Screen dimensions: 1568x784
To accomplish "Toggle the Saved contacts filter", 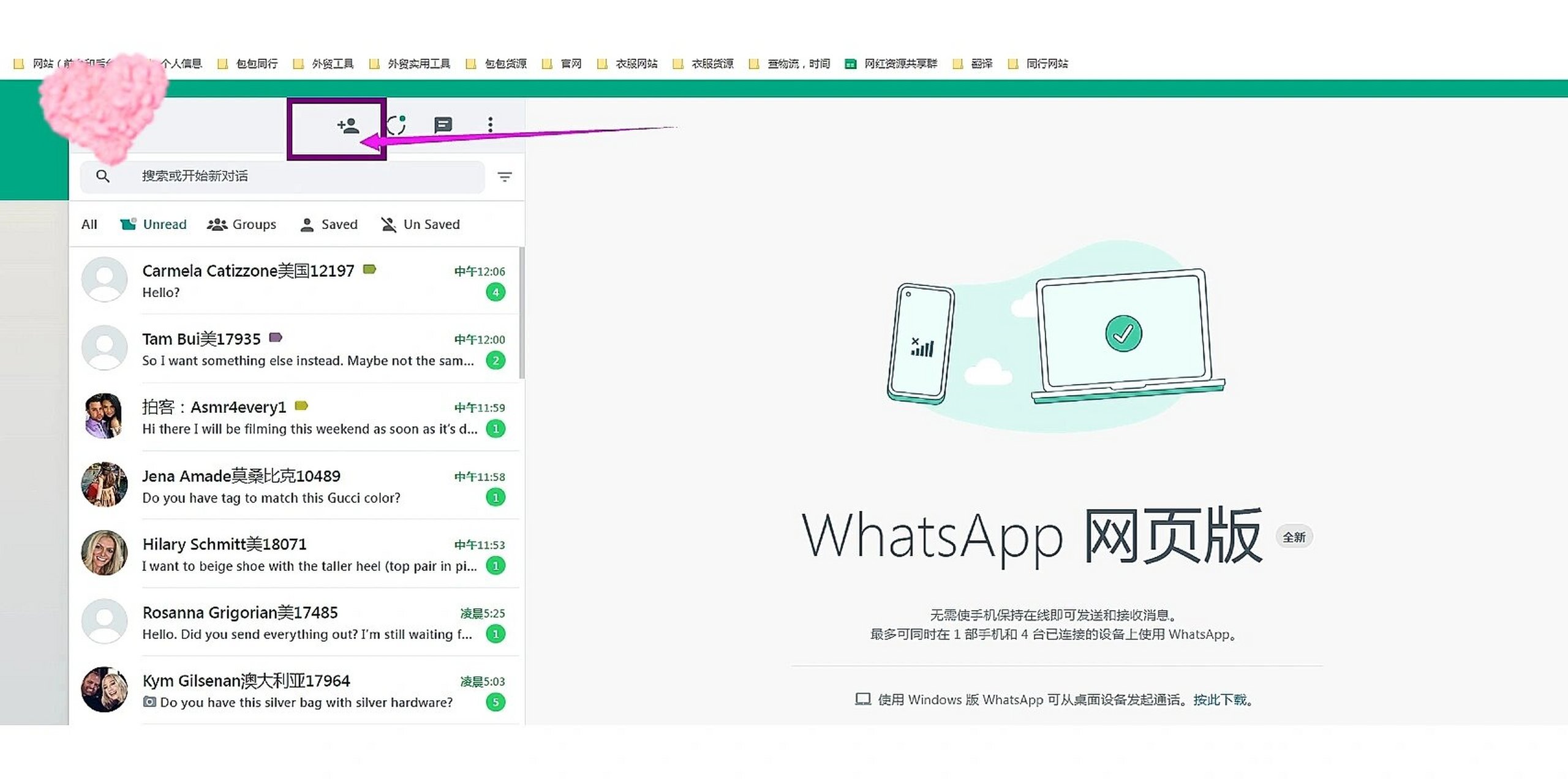I will pyautogui.click(x=330, y=224).
